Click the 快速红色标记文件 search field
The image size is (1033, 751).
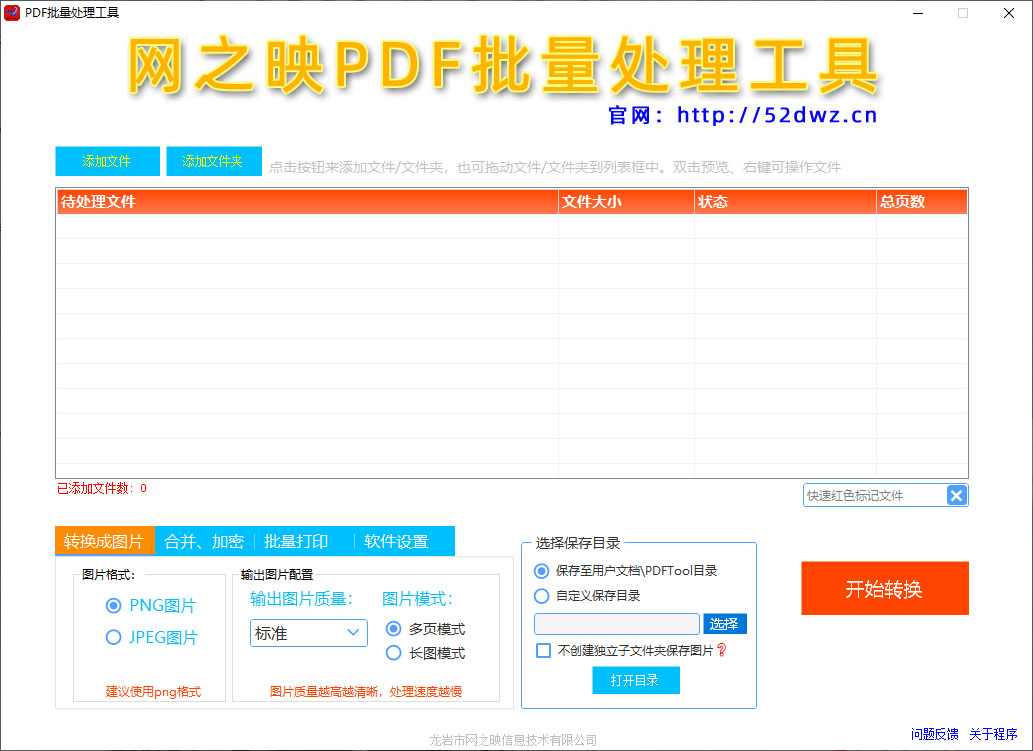[x=875, y=495]
